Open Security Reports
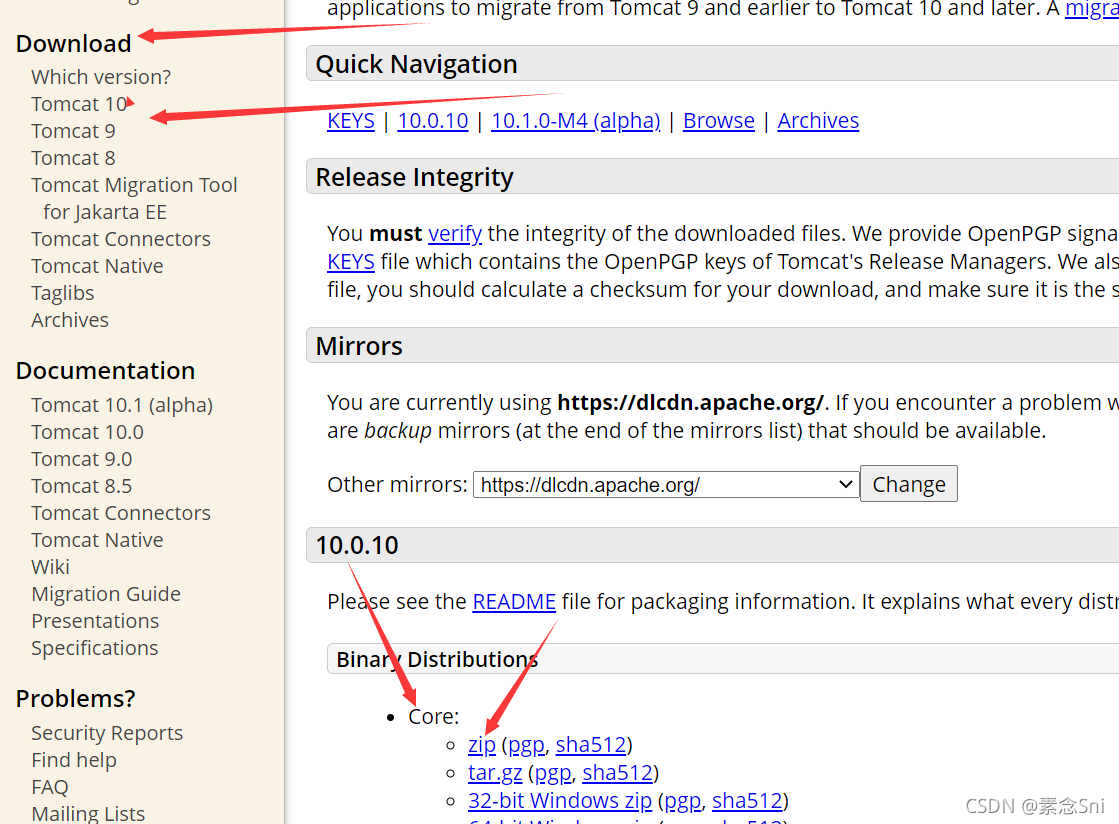Viewport: 1119px width, 824px height. click(107, 733)
